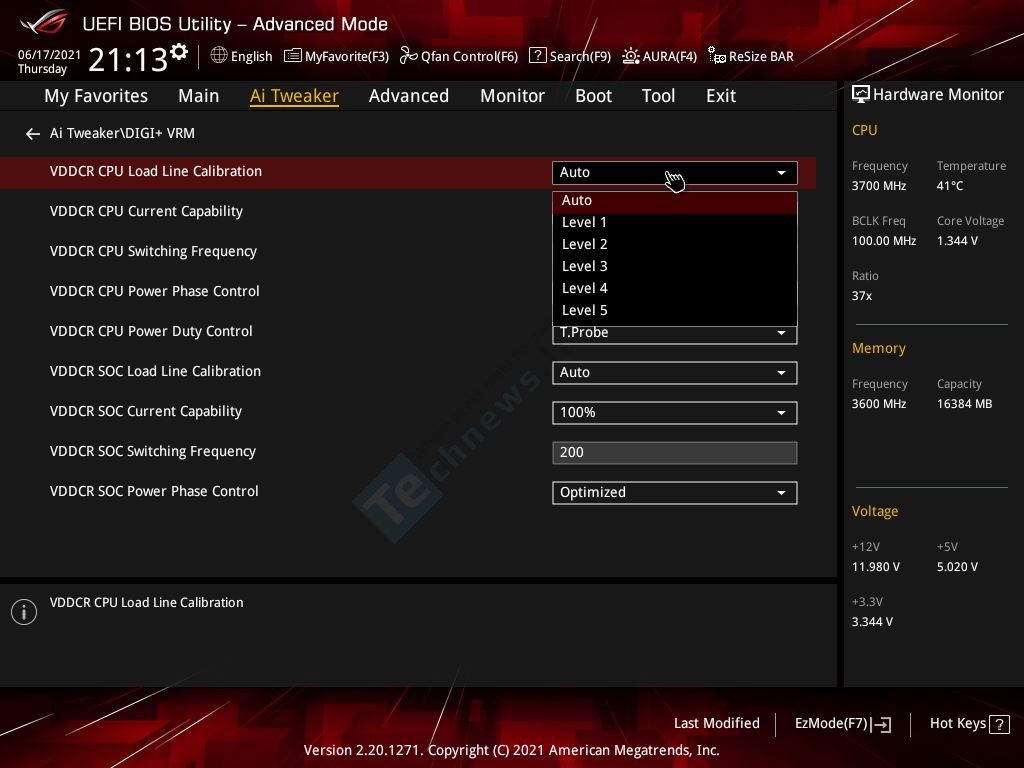The height and width of the screenshot is (768, 1024).
Task: Open VDDCR SOC Load Line Calibration dropdown
Action: pos(675,373)
